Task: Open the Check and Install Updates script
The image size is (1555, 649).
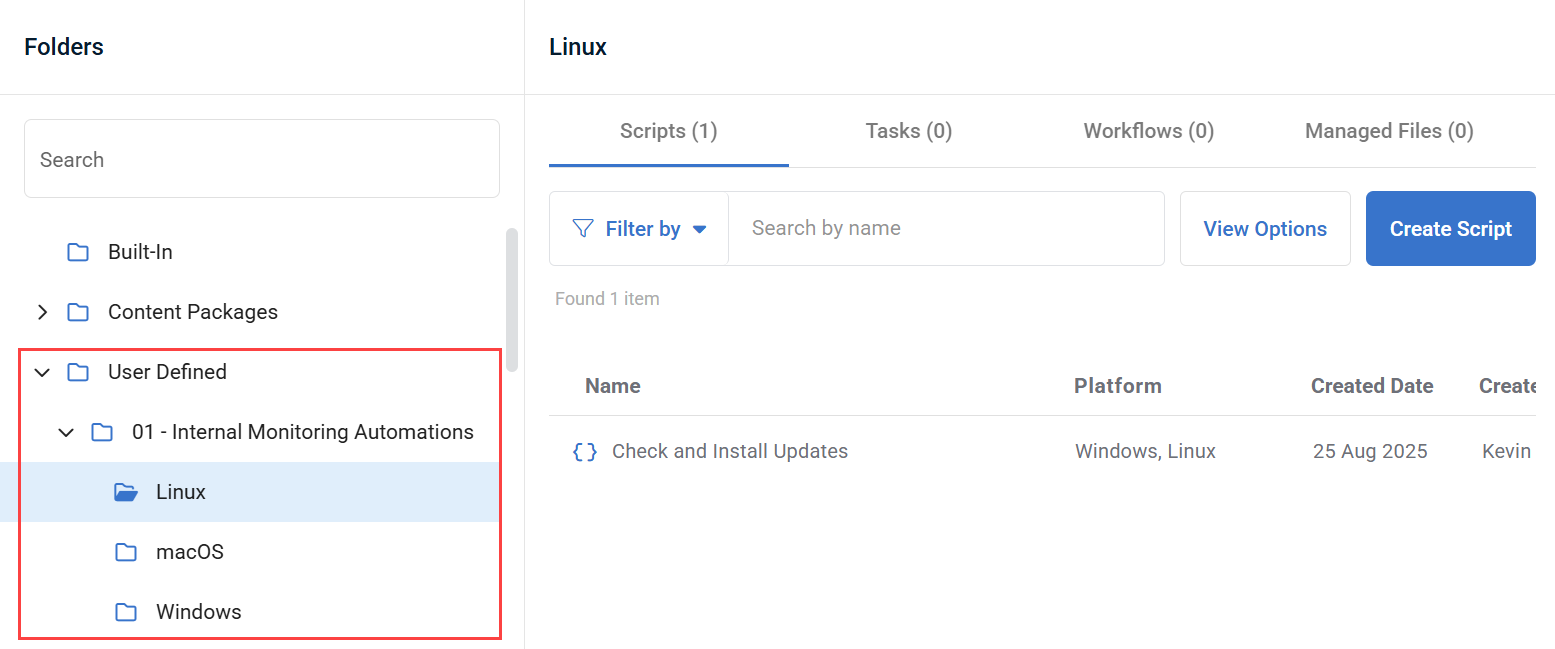Action: (730, 452)
